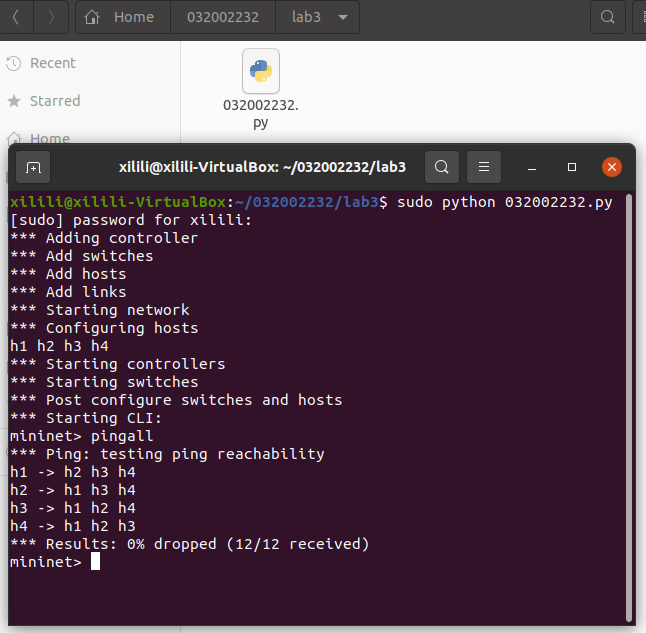646x633 pixels.
Task: Click the '[sudo] password for xilili:' line
Action: (x=131, y=220)
